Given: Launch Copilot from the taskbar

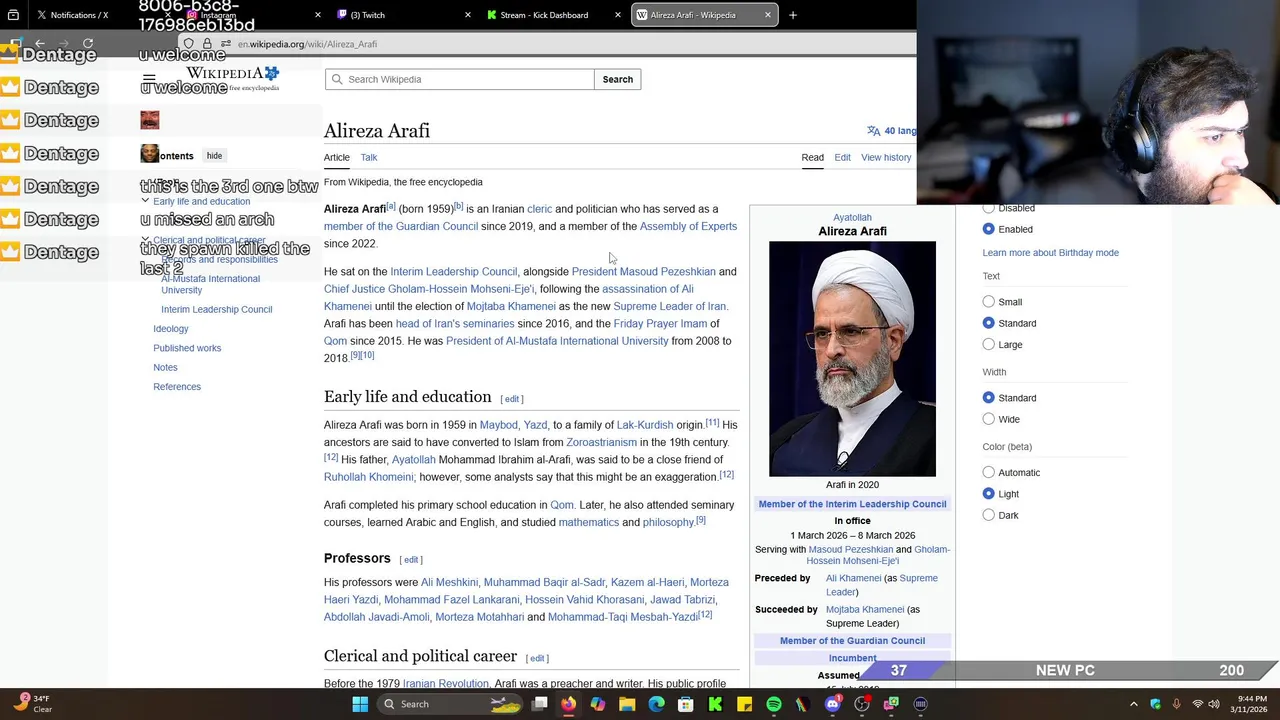Looking at the screenshot, I should coord(597,704).
